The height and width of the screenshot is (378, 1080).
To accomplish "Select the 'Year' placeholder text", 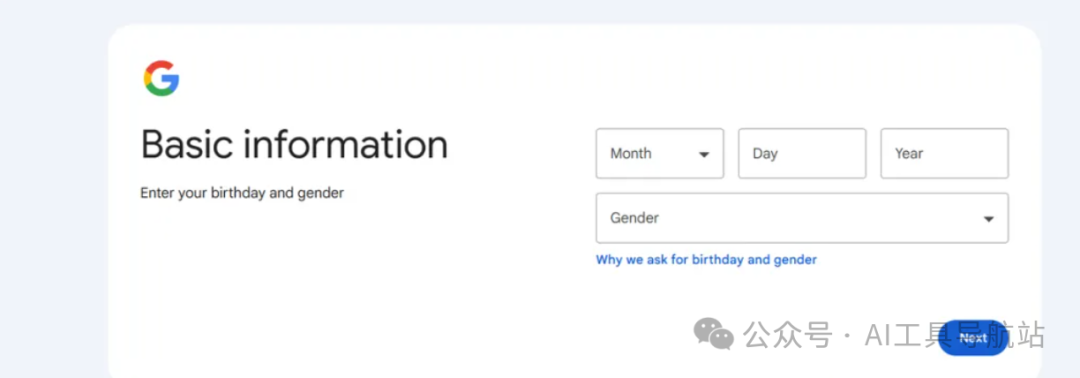I will click(x=908, y=154).
